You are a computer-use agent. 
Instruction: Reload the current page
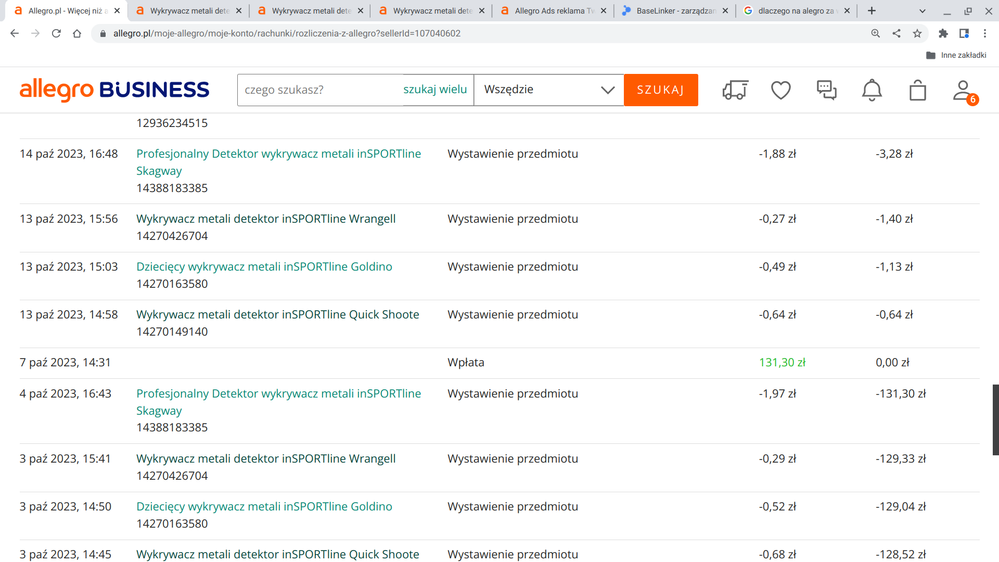click(x=56, y=33)
